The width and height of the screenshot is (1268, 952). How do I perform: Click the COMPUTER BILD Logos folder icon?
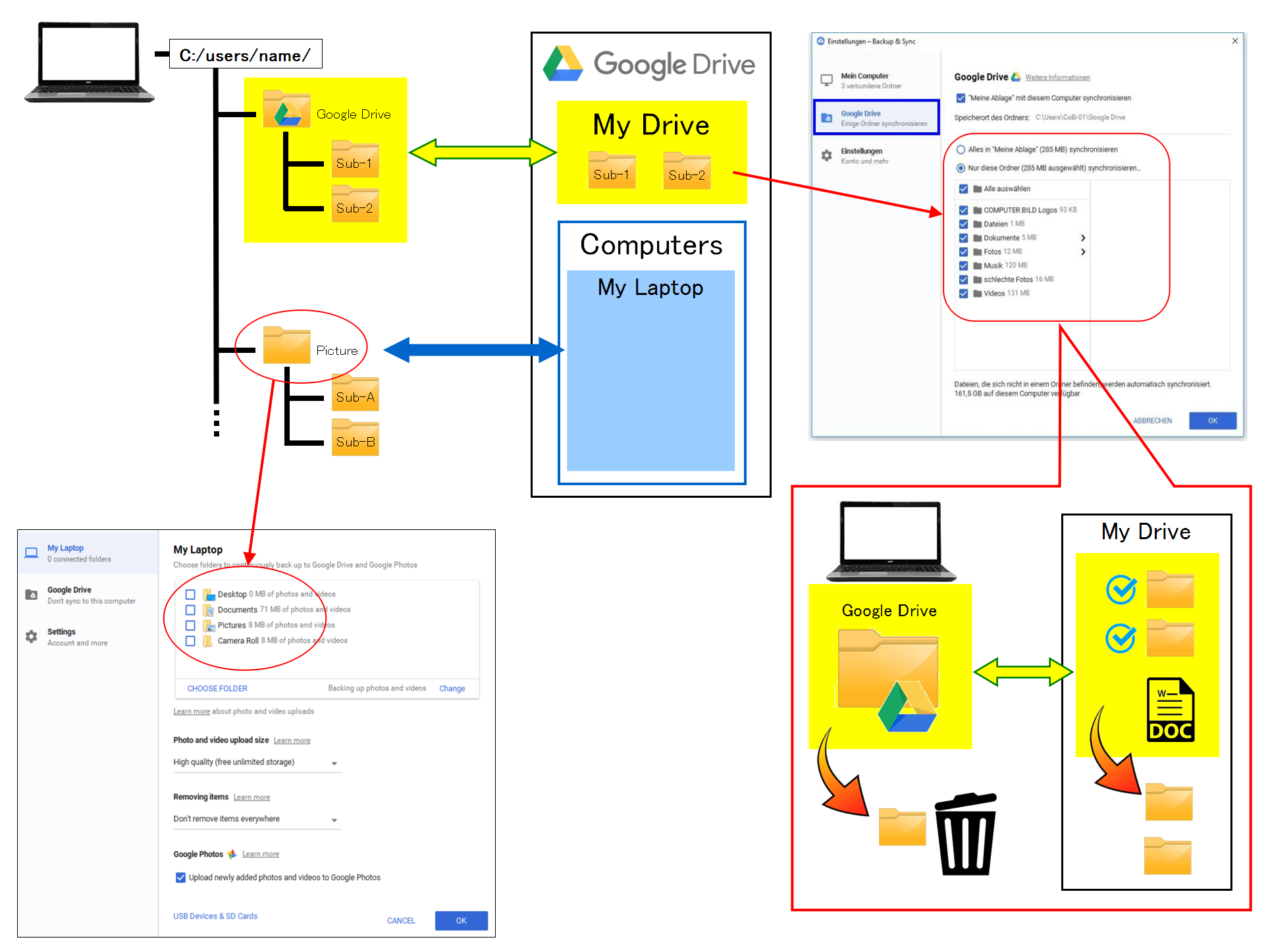tap(978, 210)
